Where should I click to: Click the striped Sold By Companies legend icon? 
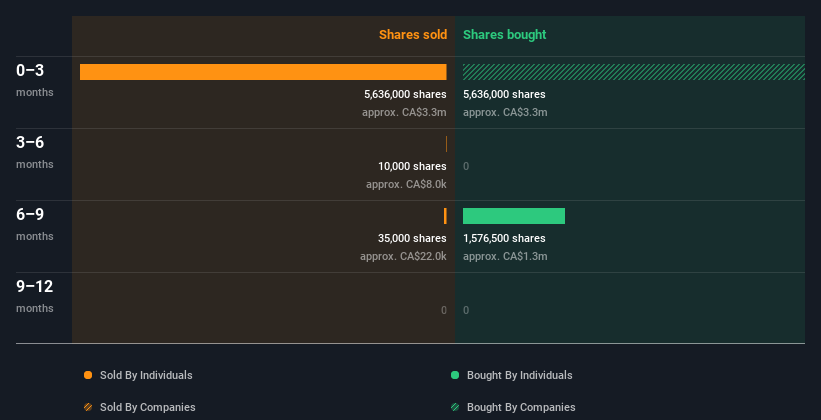[88, 407]
